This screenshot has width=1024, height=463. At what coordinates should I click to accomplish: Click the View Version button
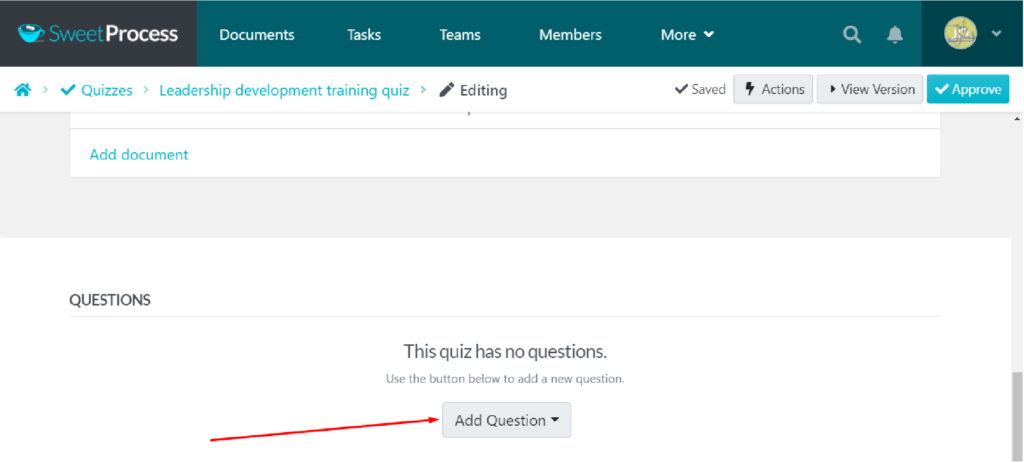tap(869, 89)
